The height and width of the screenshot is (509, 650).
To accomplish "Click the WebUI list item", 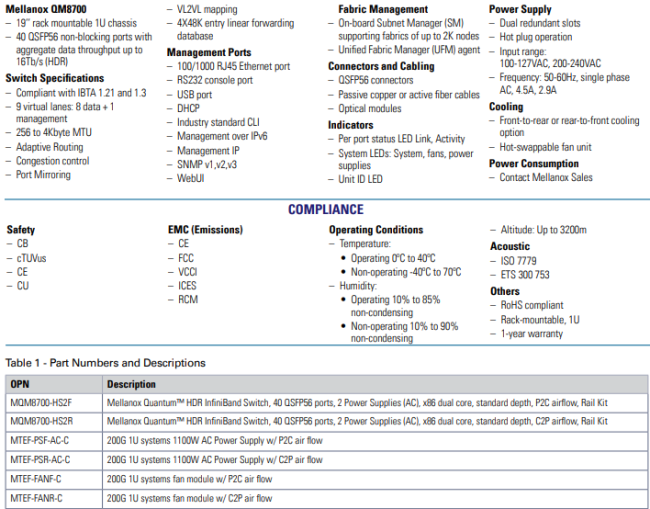I will click(x=191, y=178).
